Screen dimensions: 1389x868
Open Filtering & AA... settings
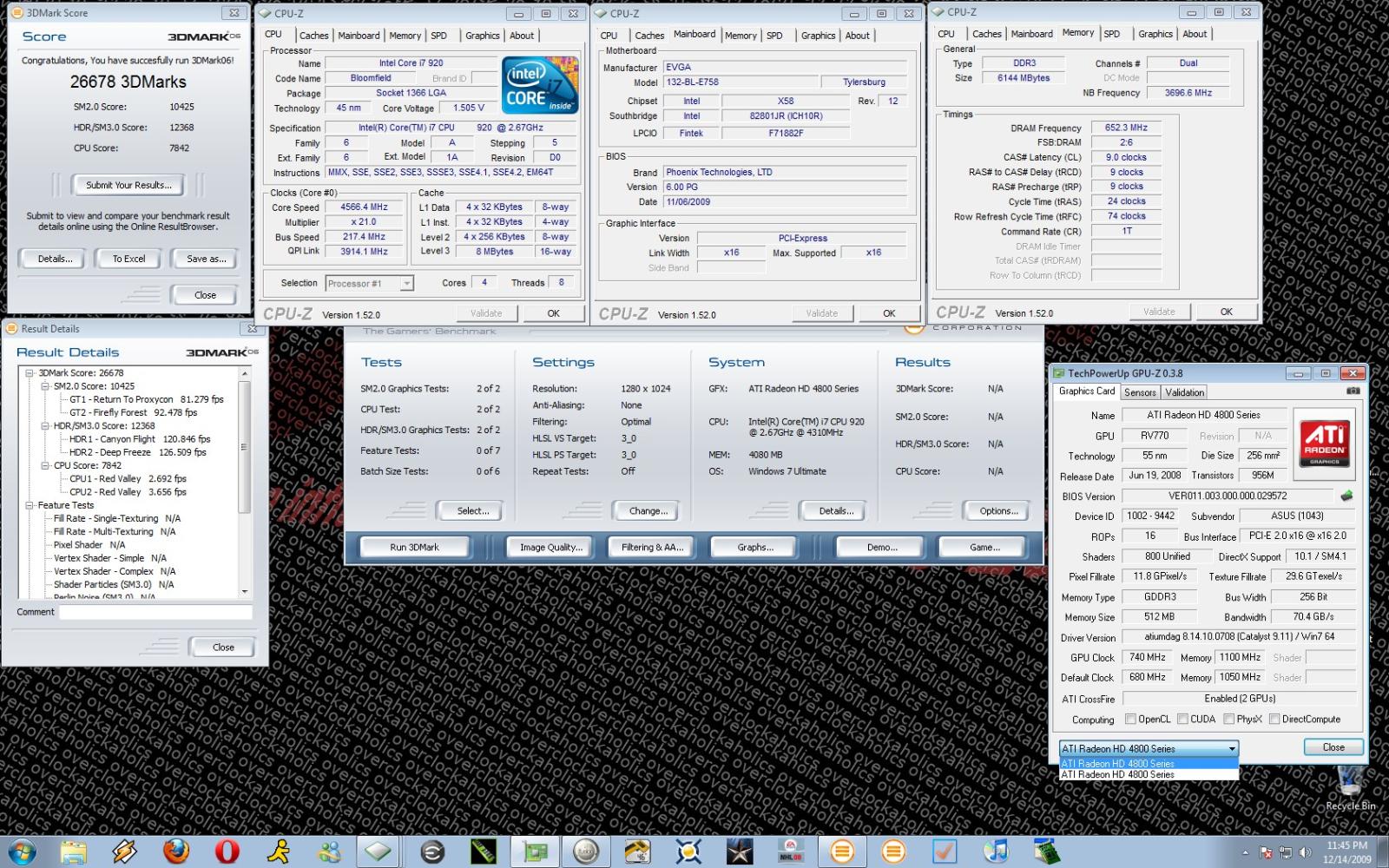point(652,547)
